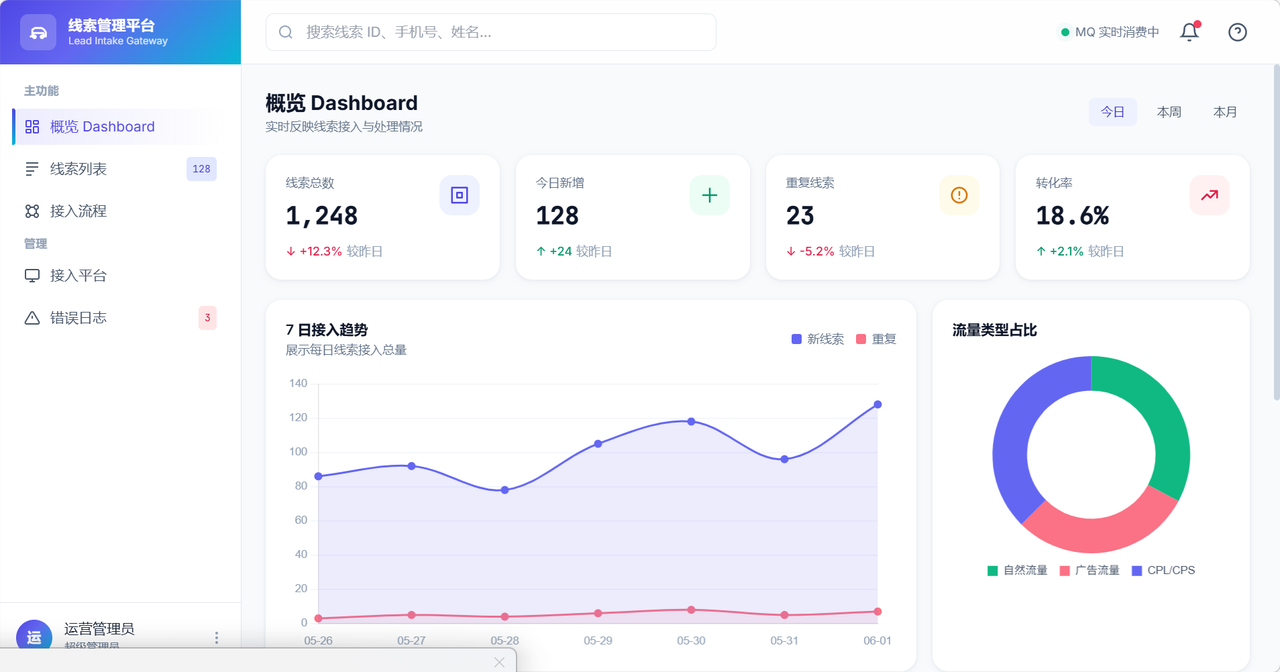The width and height of the screenshot is (1280, 672).
Task: Click the 7 日接入趋势 chart title
Action: coord(327,330)
